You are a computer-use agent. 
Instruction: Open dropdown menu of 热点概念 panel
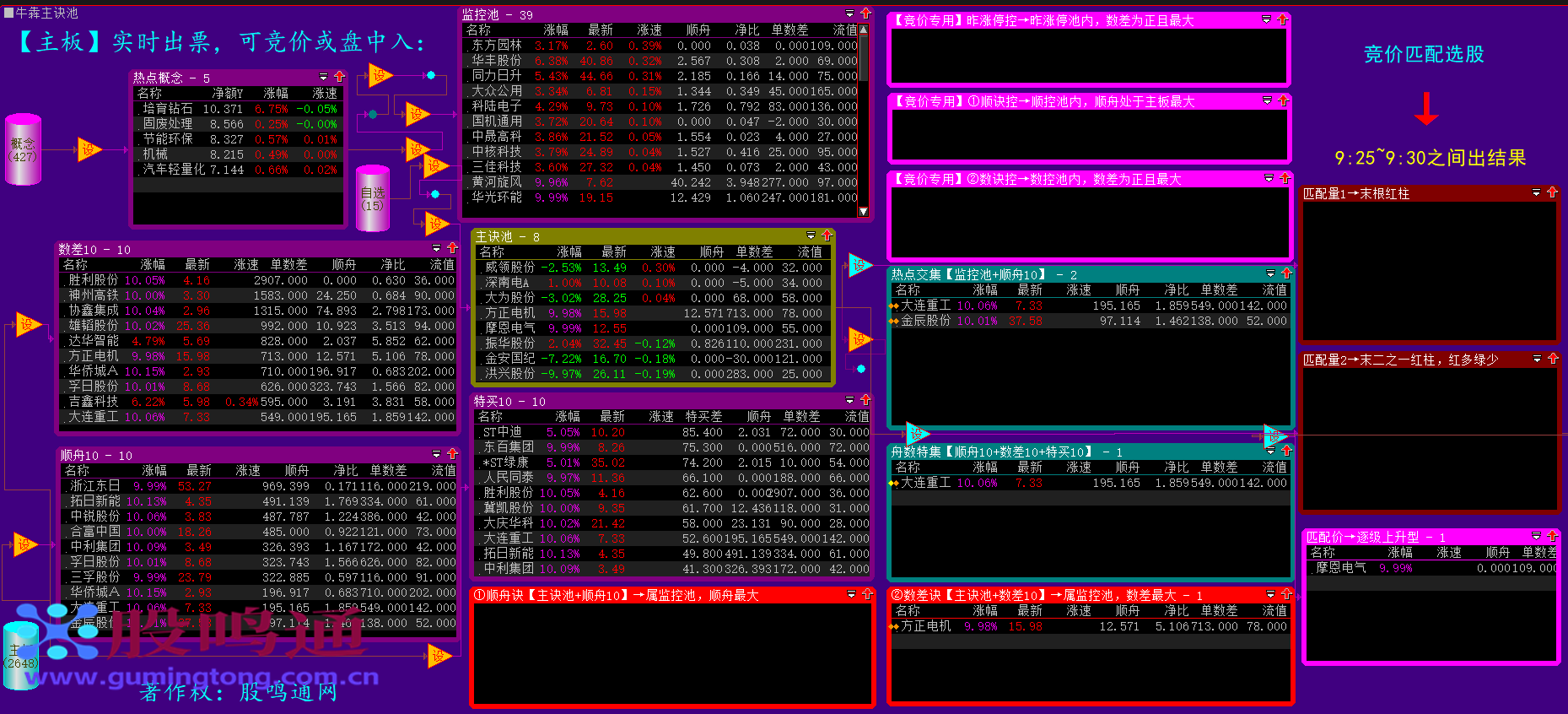coord(324,77)
